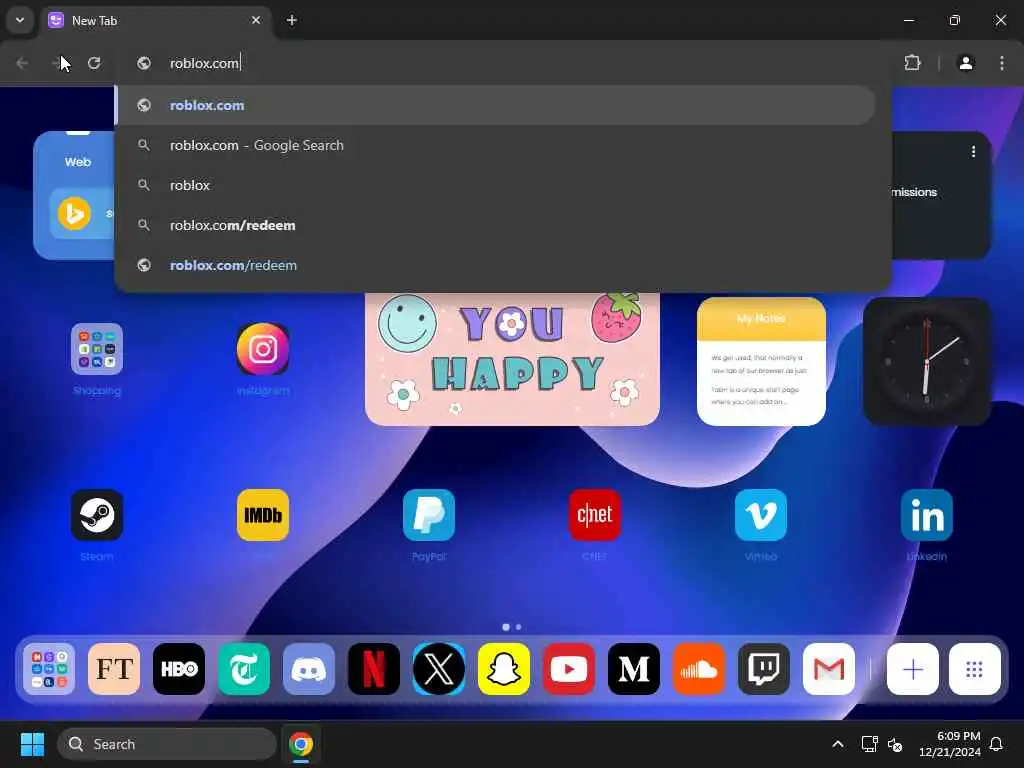Open Snapchat from the dock

click(504, 669)
